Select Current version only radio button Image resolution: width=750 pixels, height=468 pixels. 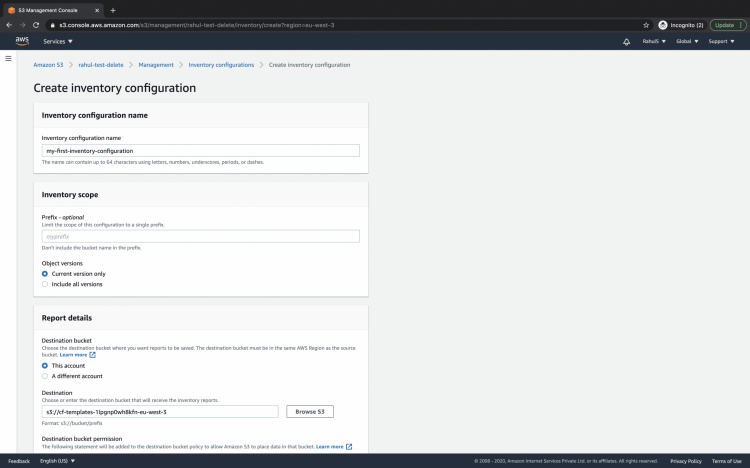tap(45, 273)
